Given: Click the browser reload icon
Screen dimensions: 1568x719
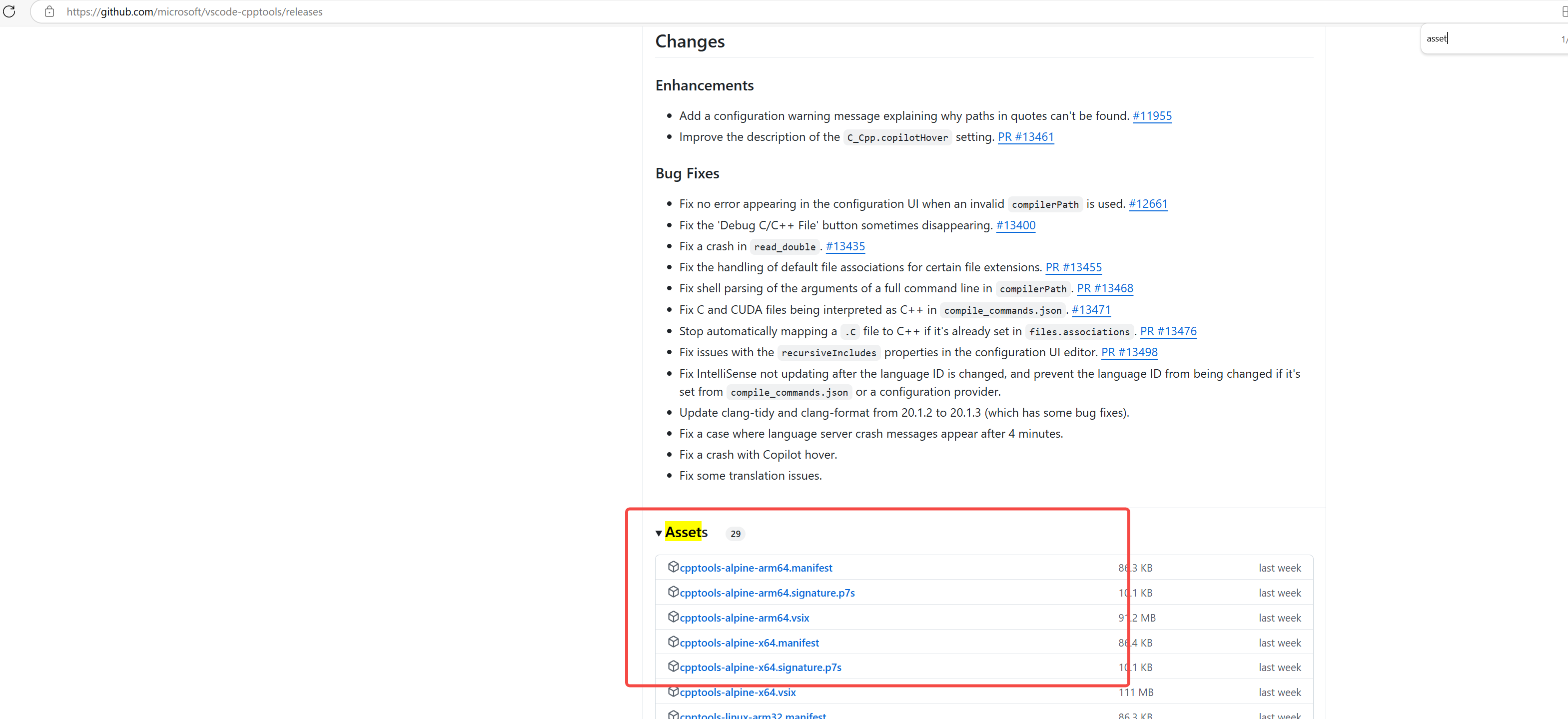Looking at the screenshot, I should [9, 11].
